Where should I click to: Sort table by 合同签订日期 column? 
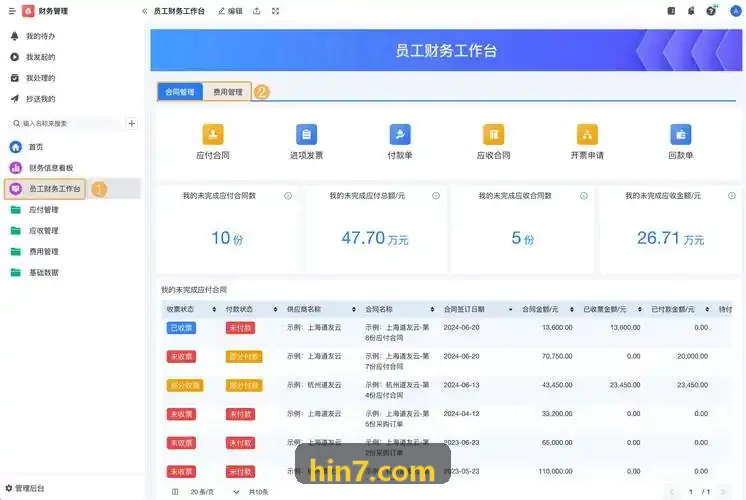[510, 310]
